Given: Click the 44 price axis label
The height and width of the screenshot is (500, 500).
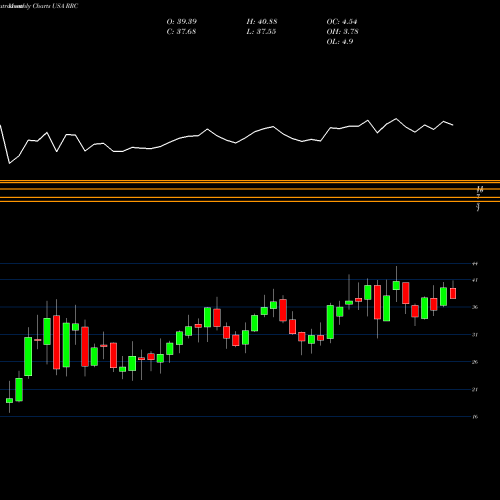Looking at the screenshot, I should click(x=475, y=264).
